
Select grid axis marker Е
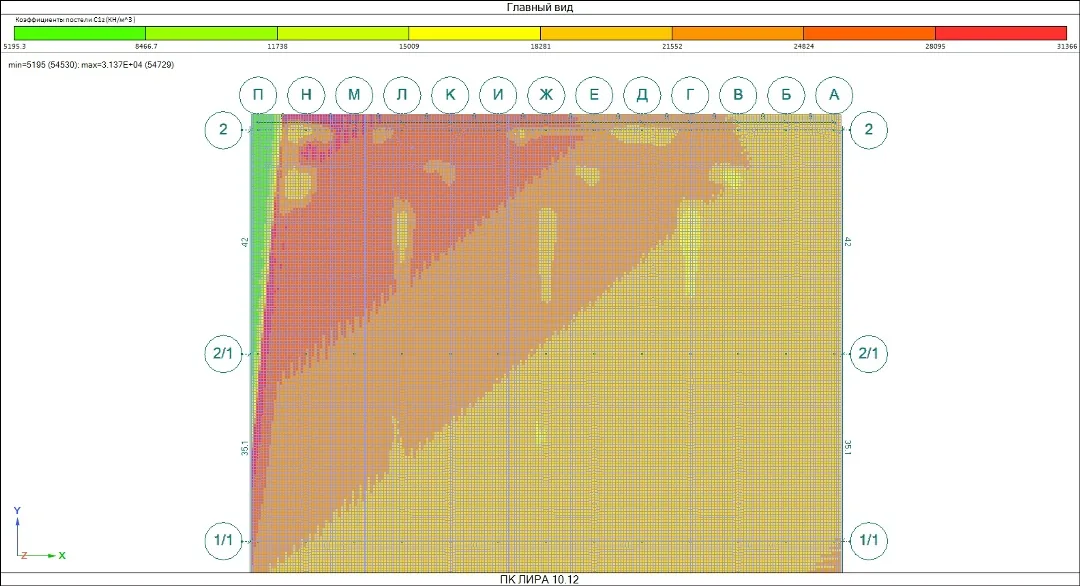594,95
